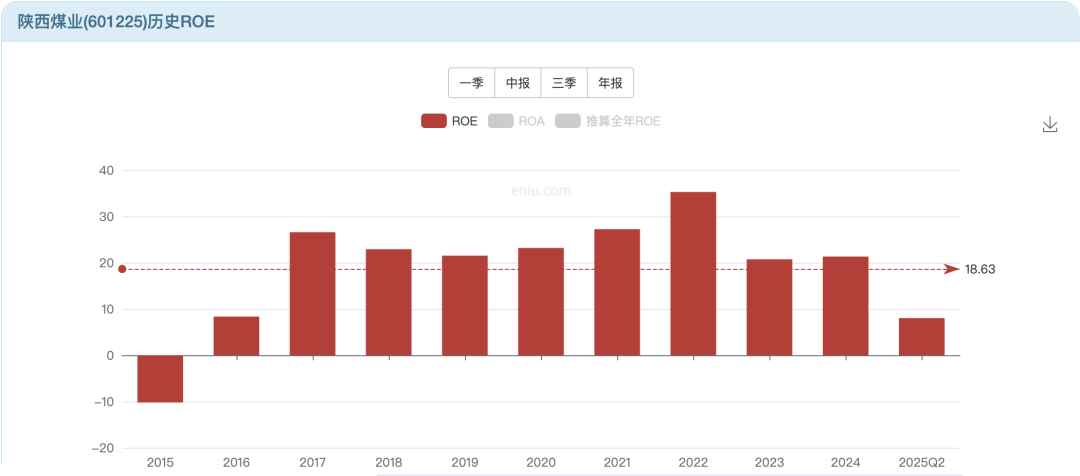Image resolution: width=1080 pixels, height=476 pixels.
Task: Click the 陕西煤业(601225)历史ROE title
Action: pos(116,21)
